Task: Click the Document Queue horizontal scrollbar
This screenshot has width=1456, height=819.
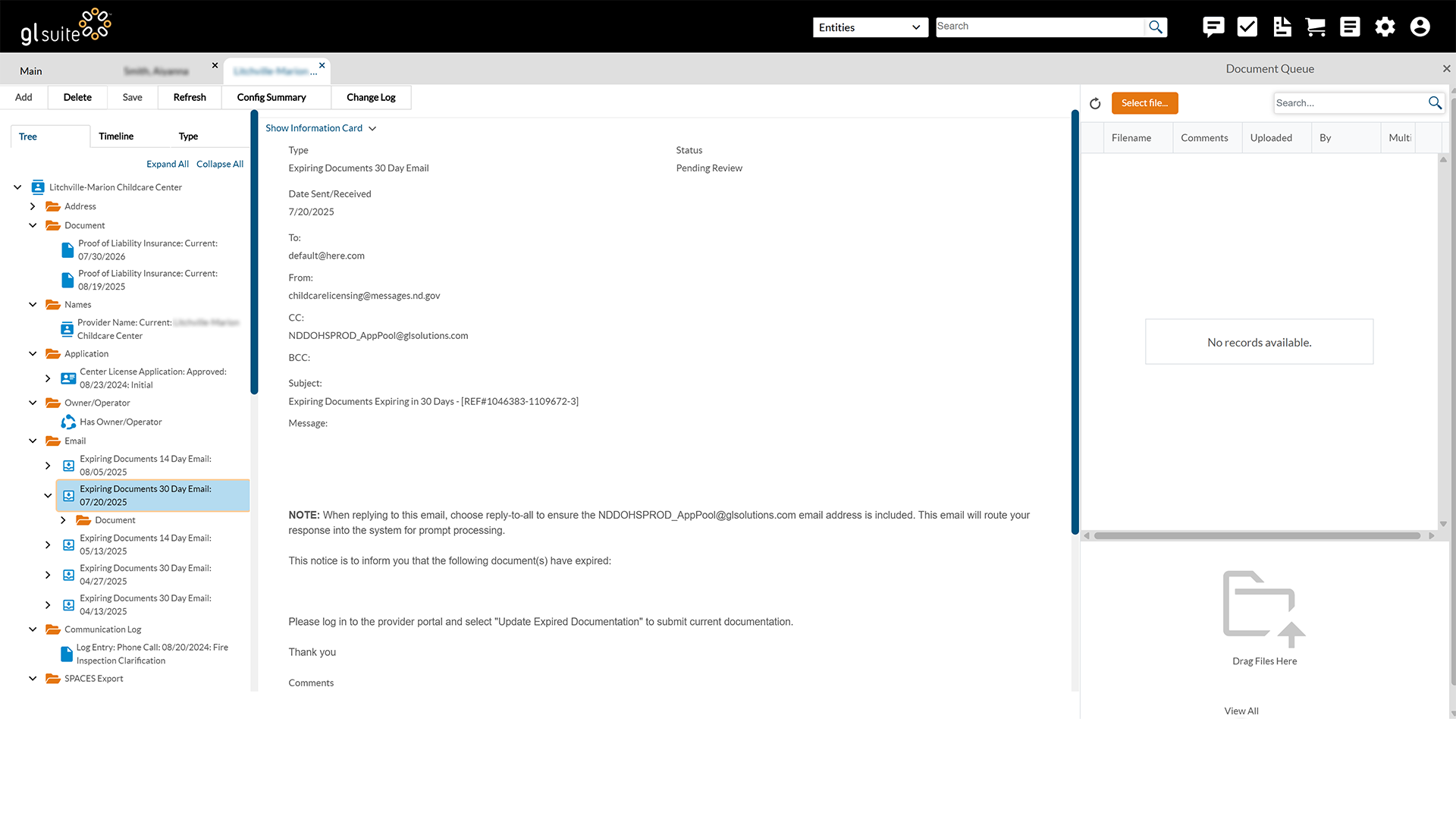Action: [1257, 535]
